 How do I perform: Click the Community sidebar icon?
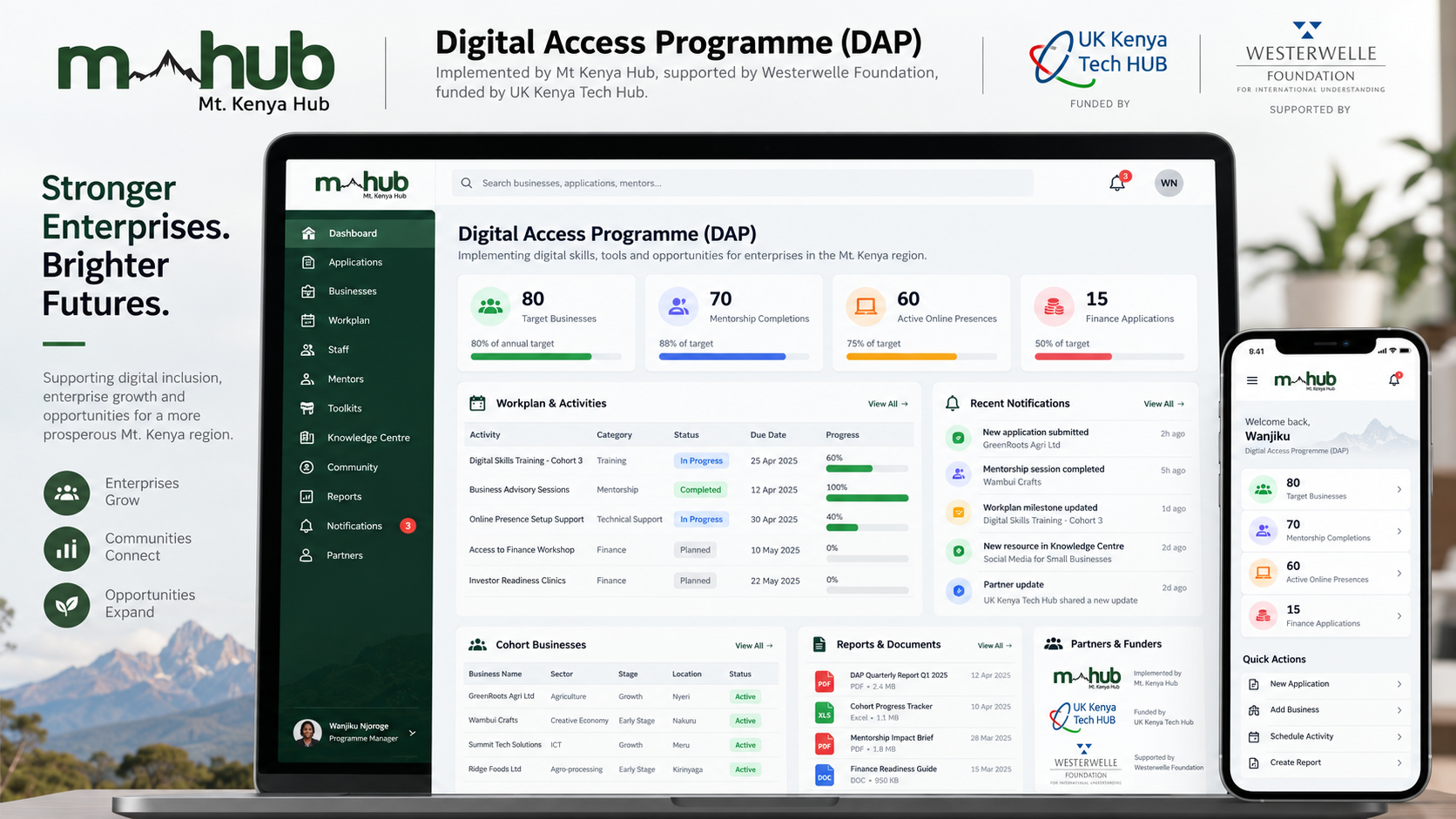click(307, 467)
